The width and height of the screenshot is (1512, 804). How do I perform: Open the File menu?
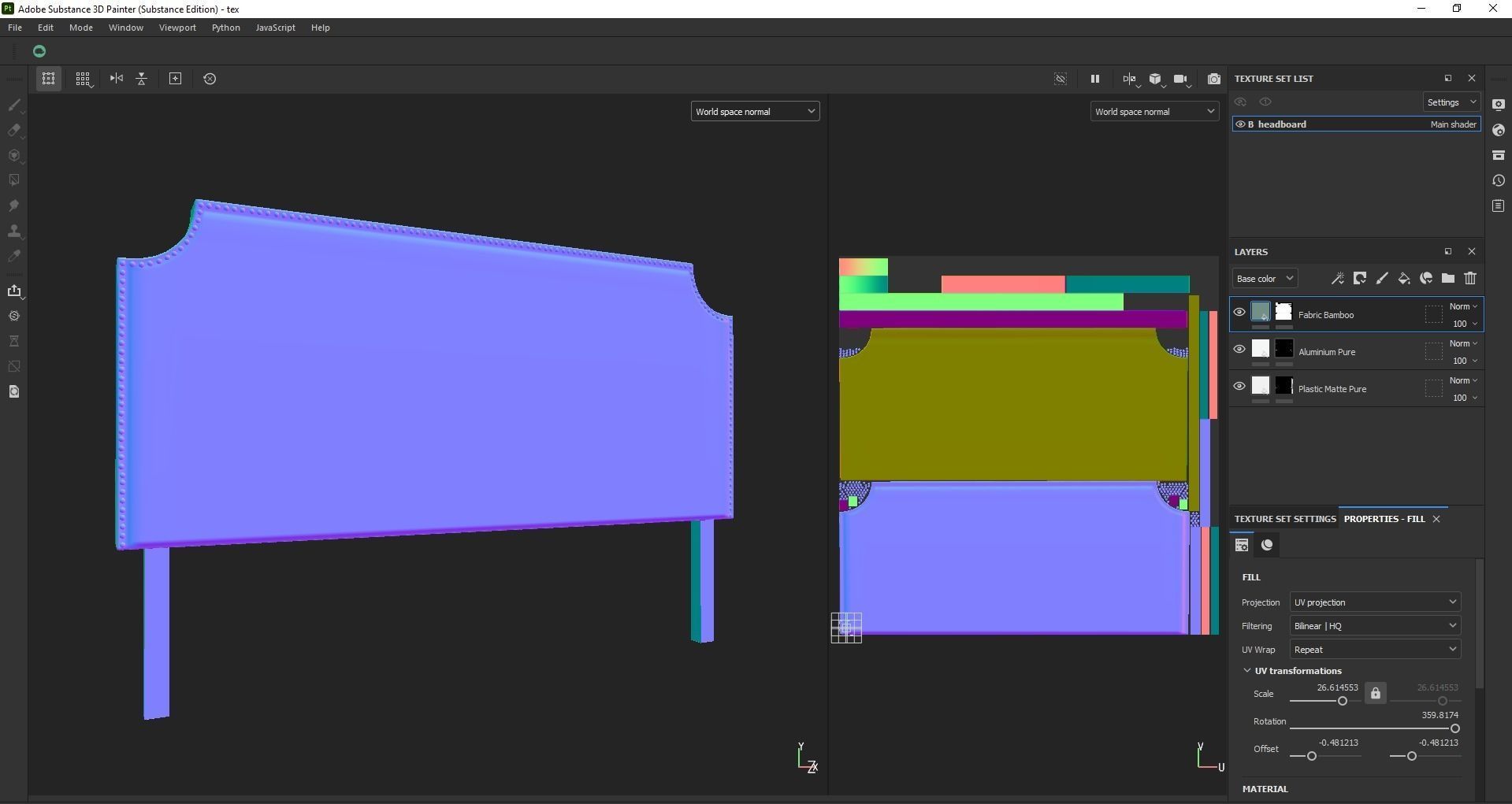pos(15,28)
